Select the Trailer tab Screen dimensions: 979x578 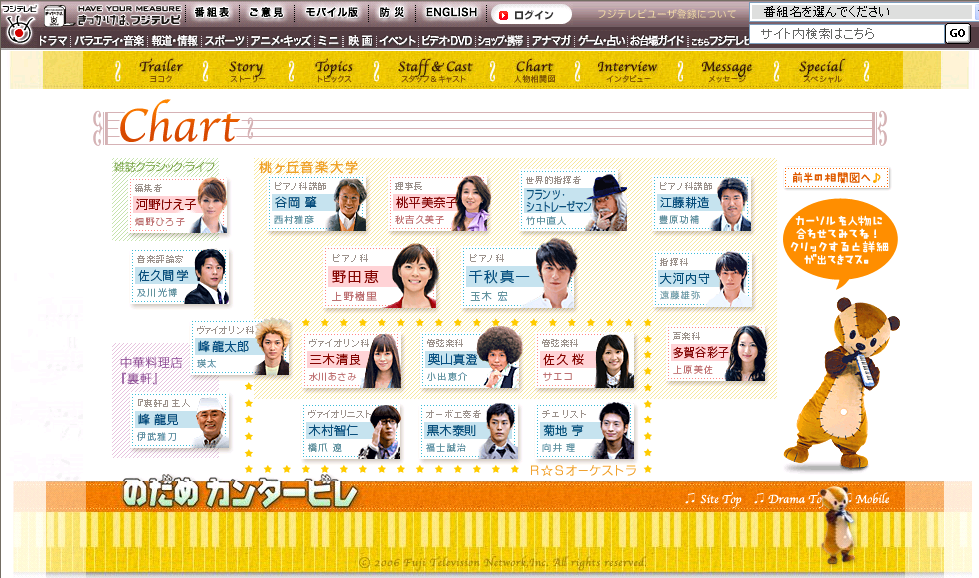(x=161, y=70)
